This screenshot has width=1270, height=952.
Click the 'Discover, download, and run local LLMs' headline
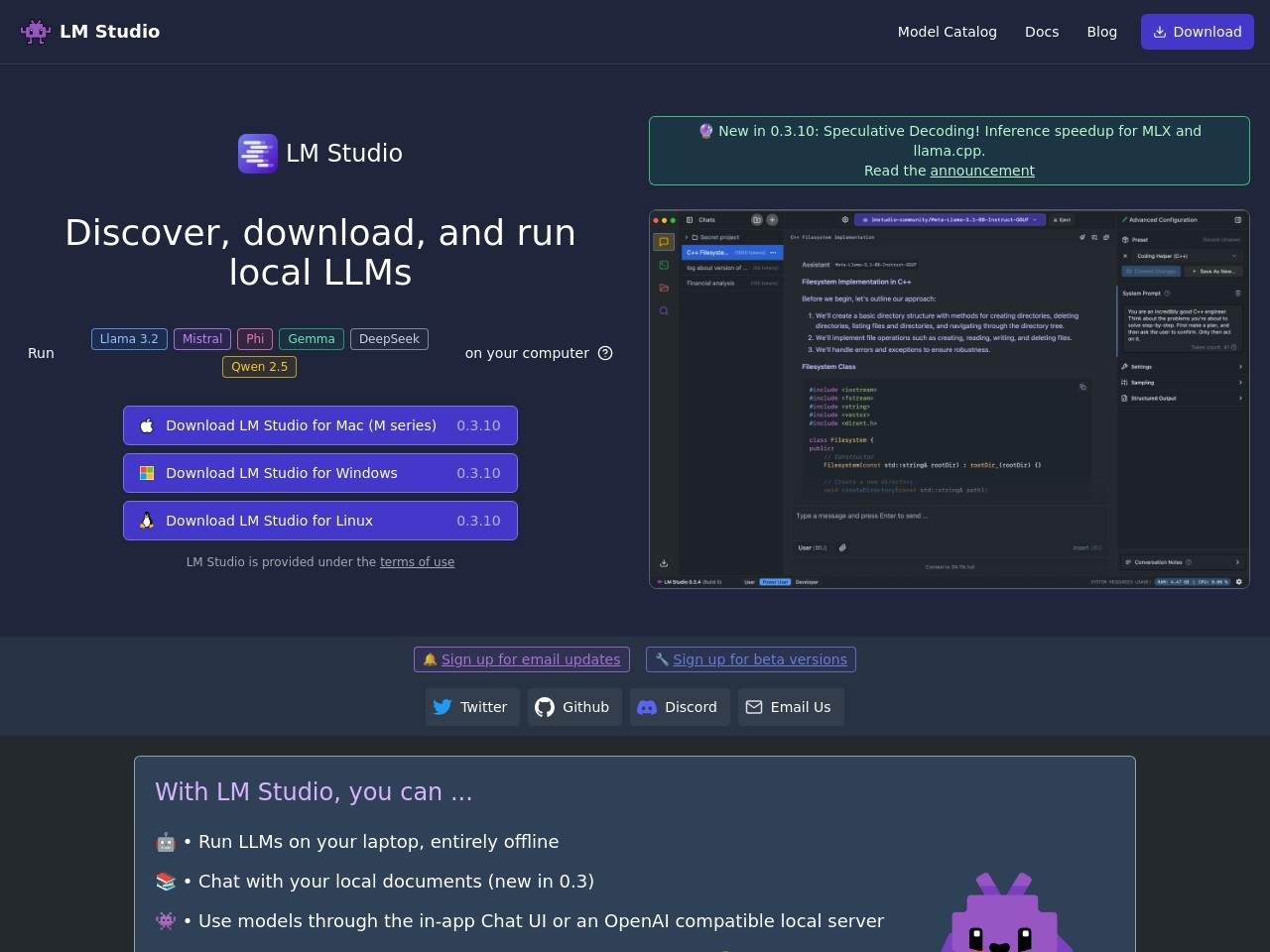[x=320, y=253]
